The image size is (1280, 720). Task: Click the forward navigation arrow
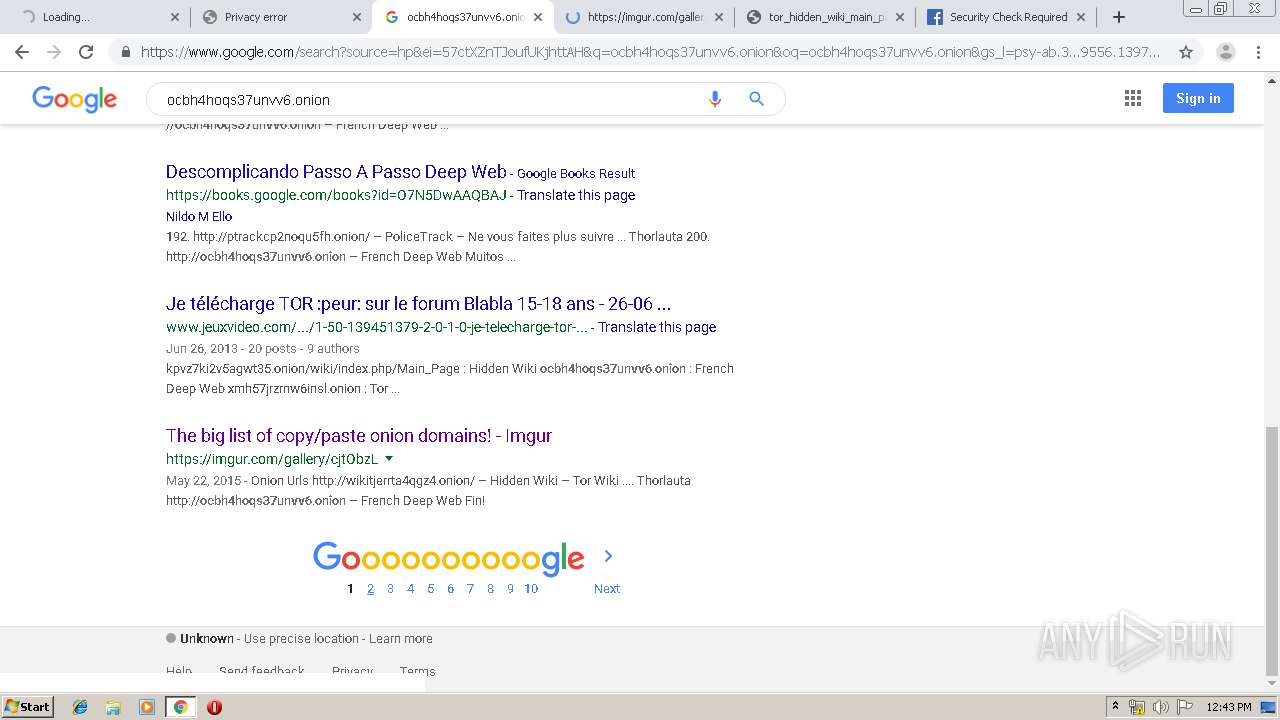coord(54,52)
